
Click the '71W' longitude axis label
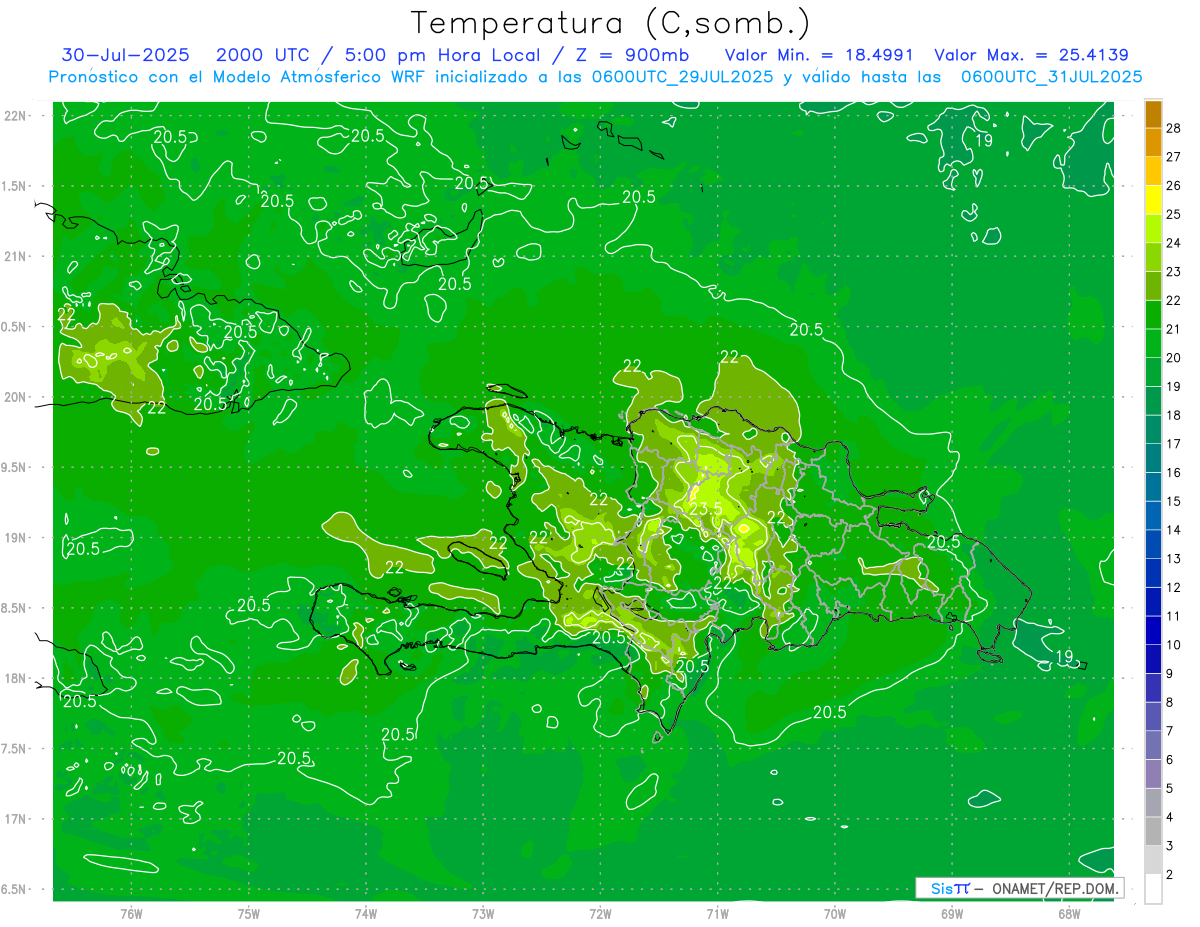click(x=717, y=913)
